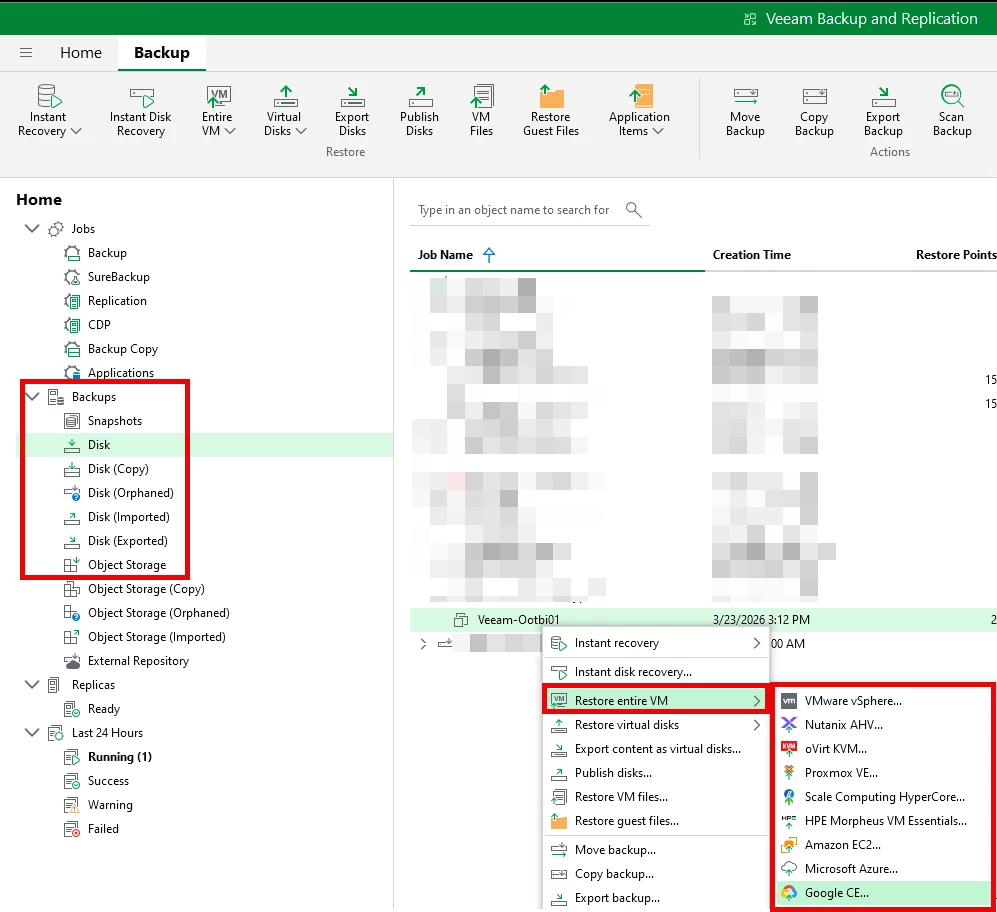The height and width of the screenshot is (912, 997).
Task: Click the object name search field
Action: pyautogui.click(x=513, y=210)
